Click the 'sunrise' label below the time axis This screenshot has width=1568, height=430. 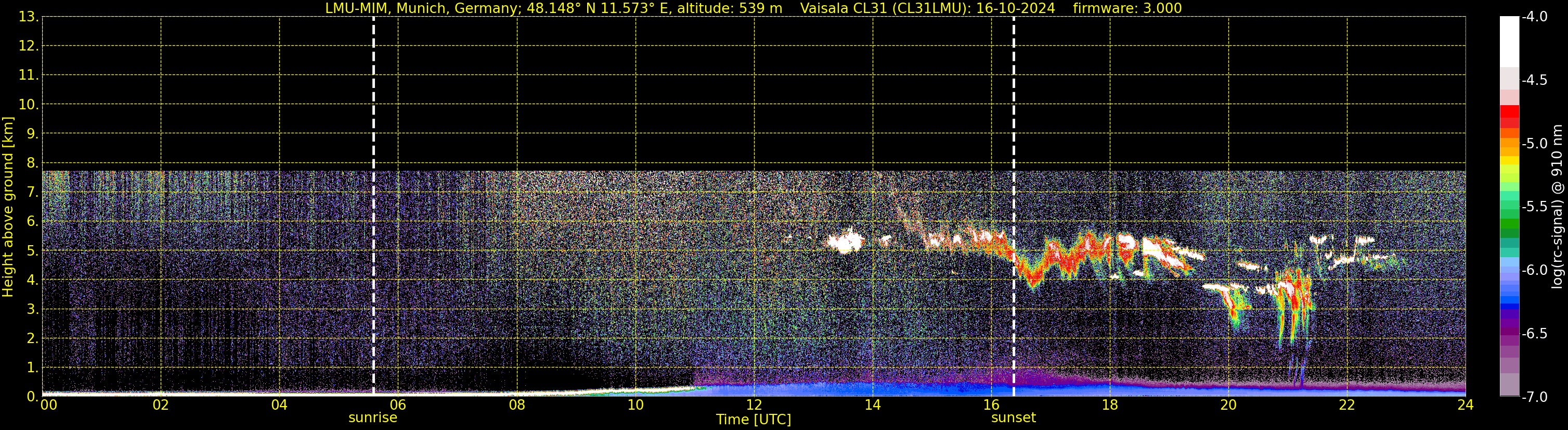point(372,418)
